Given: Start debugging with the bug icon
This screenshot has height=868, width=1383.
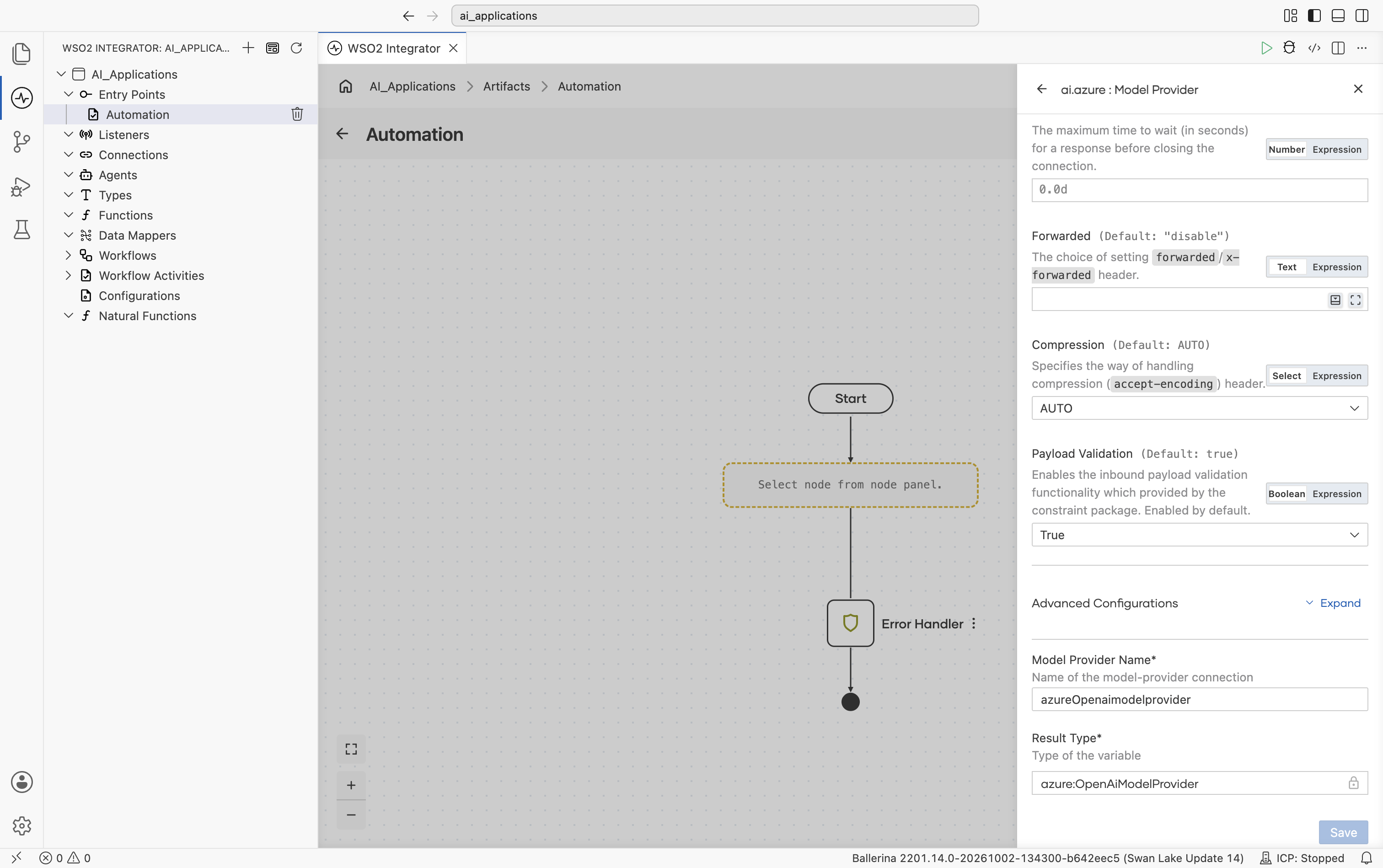Looking at the screenshot, I should [x=1289, y=48].
